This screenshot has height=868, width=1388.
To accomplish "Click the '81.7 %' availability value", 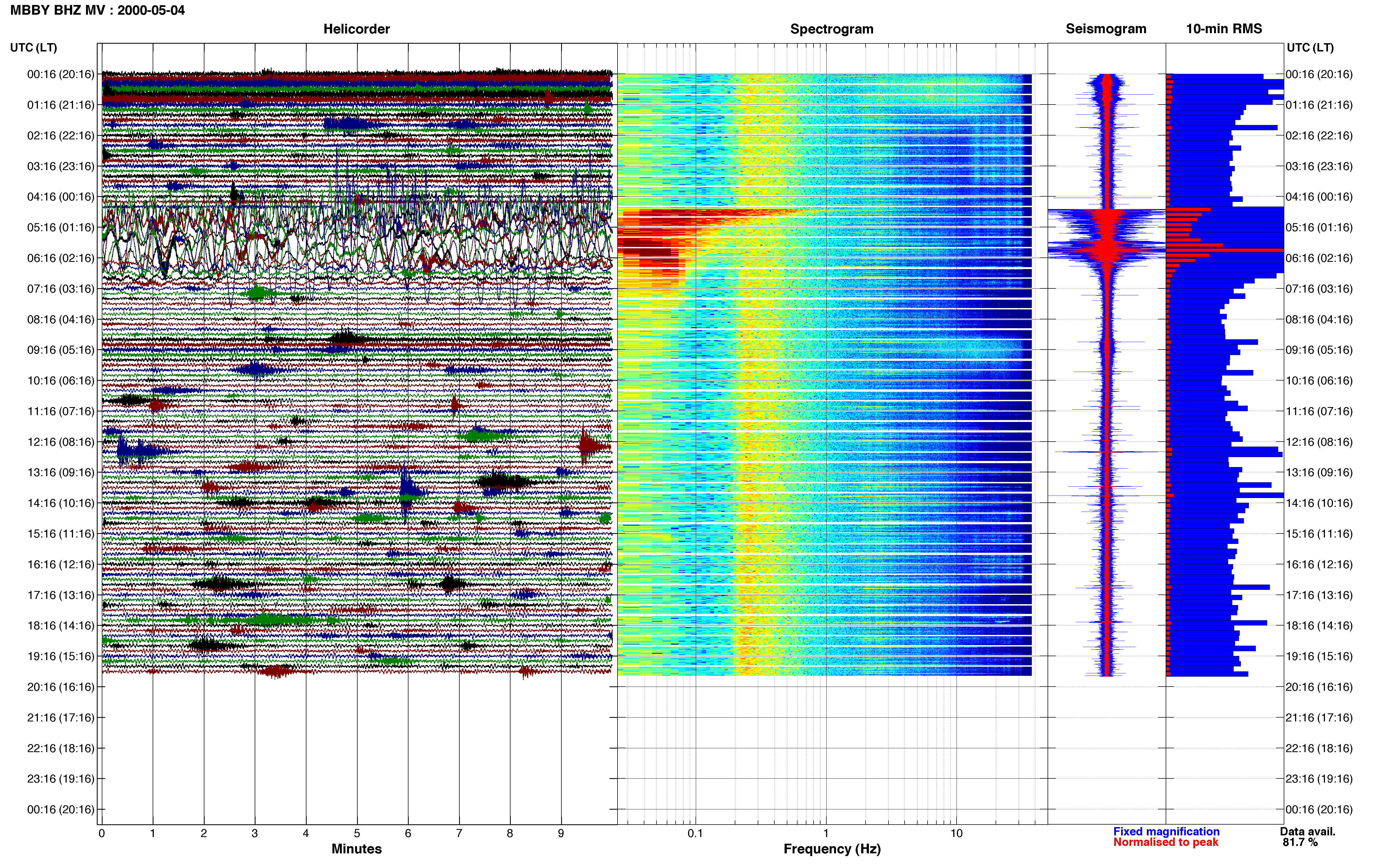I will tap(1300, 842).
